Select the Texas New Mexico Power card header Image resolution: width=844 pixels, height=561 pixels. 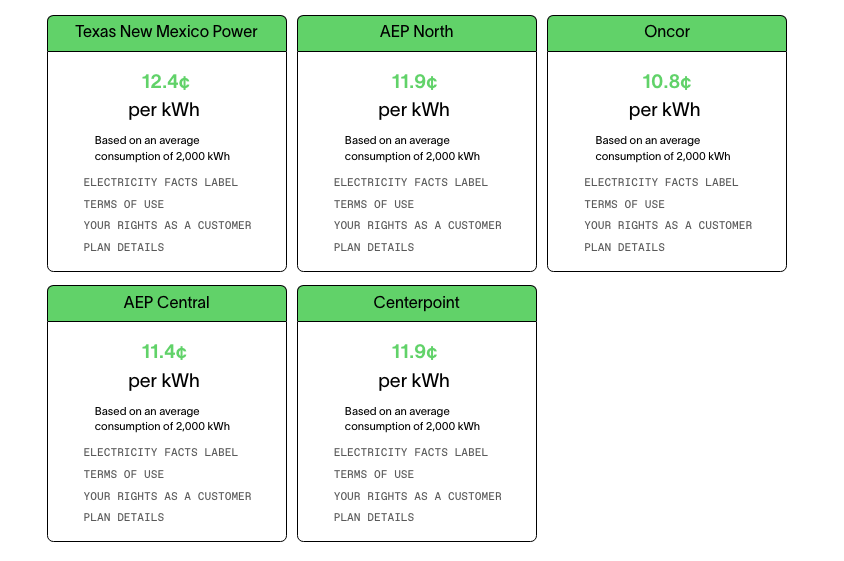167,33
